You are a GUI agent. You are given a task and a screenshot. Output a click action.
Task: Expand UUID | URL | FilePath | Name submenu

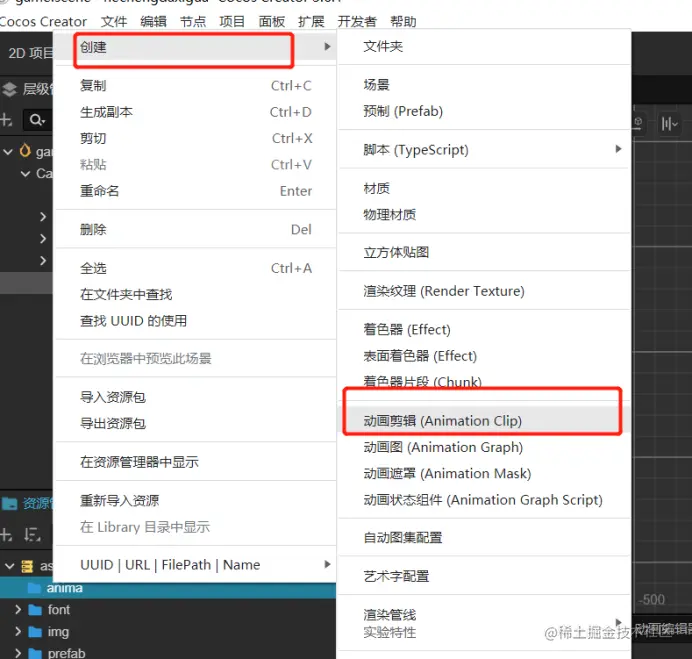coord(196,565)
